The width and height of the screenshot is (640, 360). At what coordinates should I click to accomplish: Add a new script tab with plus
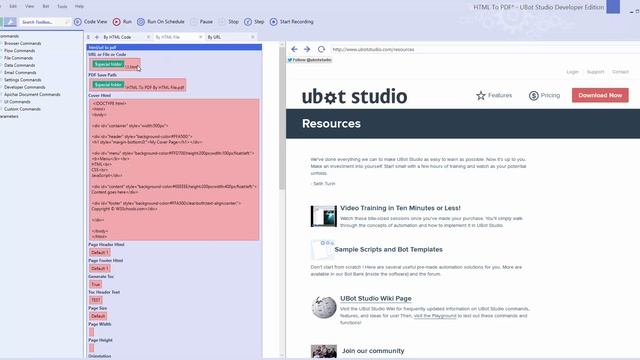97,37
